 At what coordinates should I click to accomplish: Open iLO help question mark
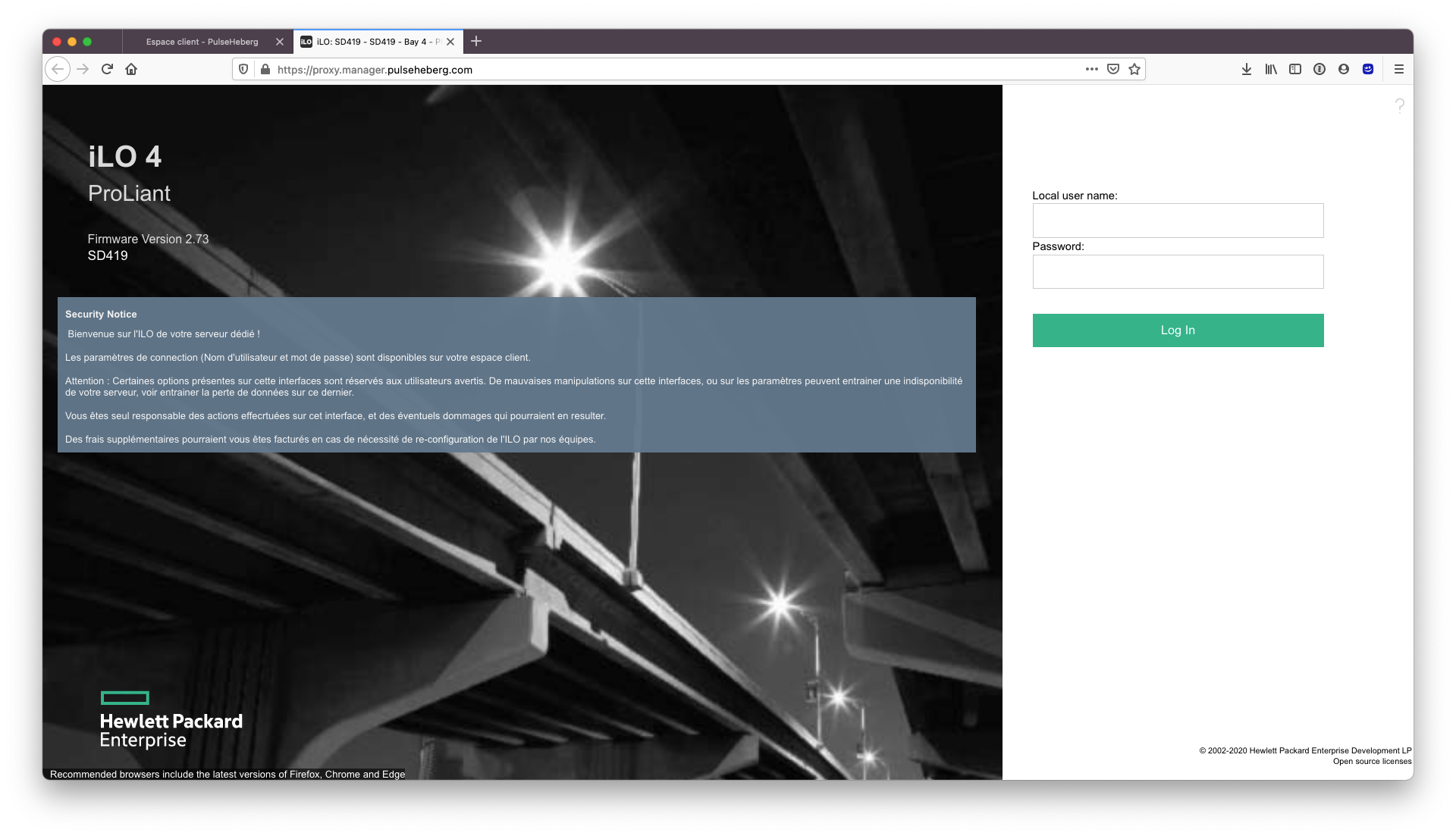pyautogui.click(x=1400, y=105)
